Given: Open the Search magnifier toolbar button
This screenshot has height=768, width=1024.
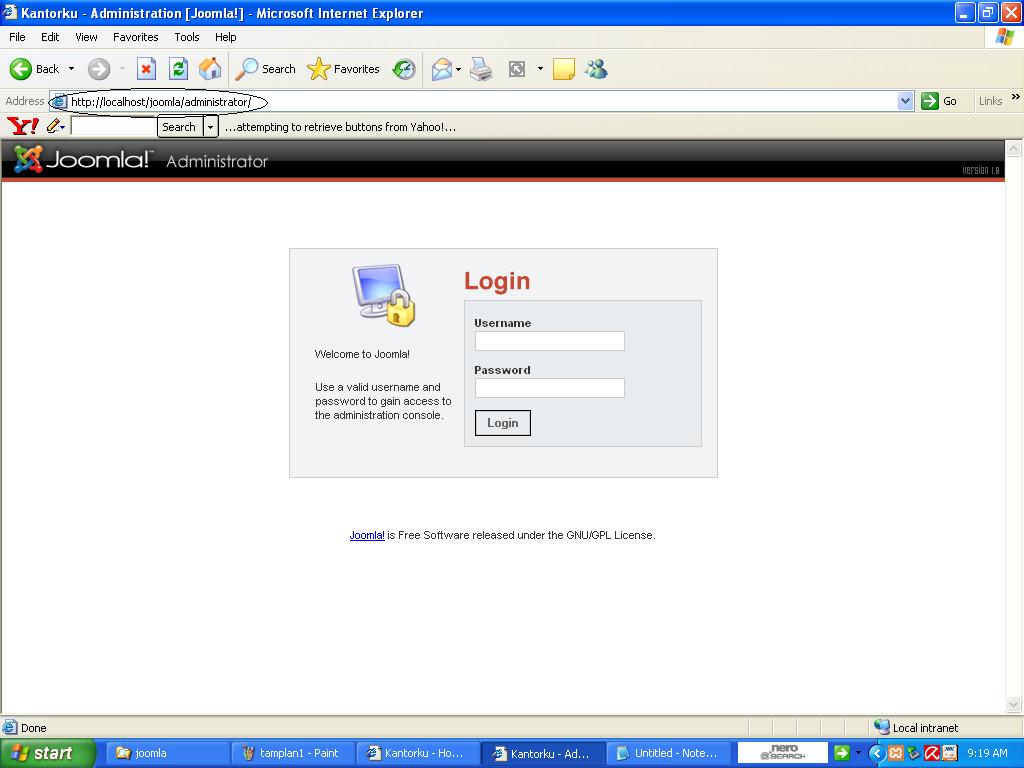Looking at the screenshot, I should pos(265,69).
